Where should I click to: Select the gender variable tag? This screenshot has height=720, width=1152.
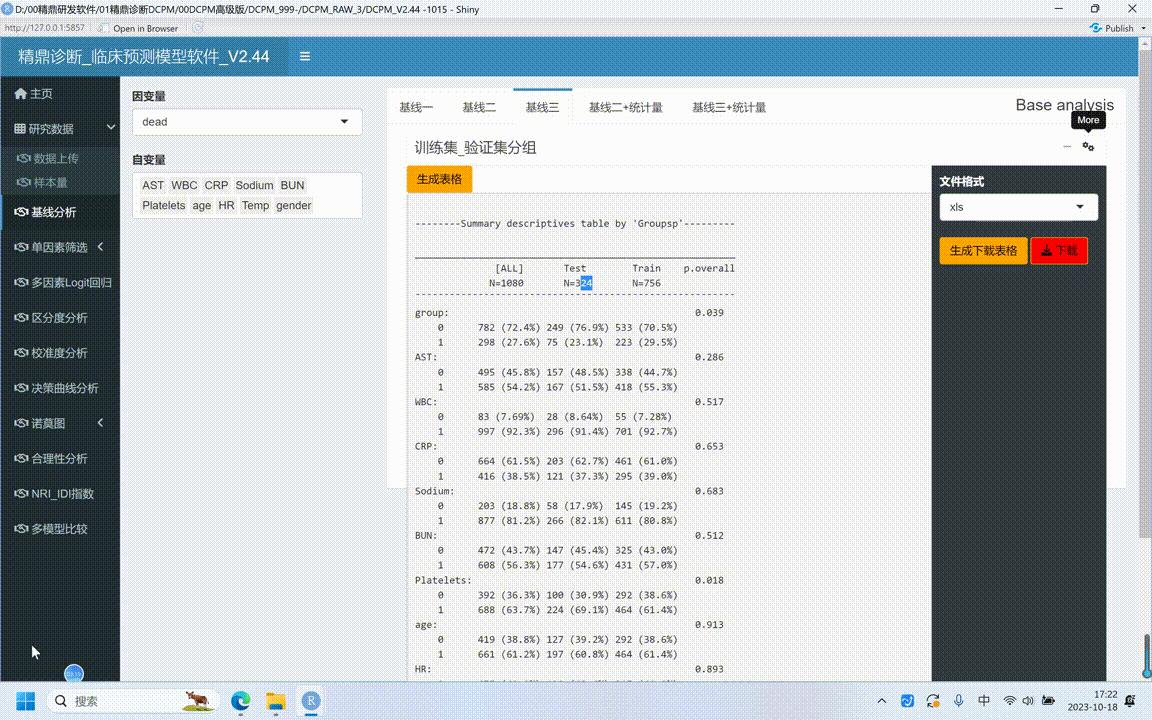293,206
